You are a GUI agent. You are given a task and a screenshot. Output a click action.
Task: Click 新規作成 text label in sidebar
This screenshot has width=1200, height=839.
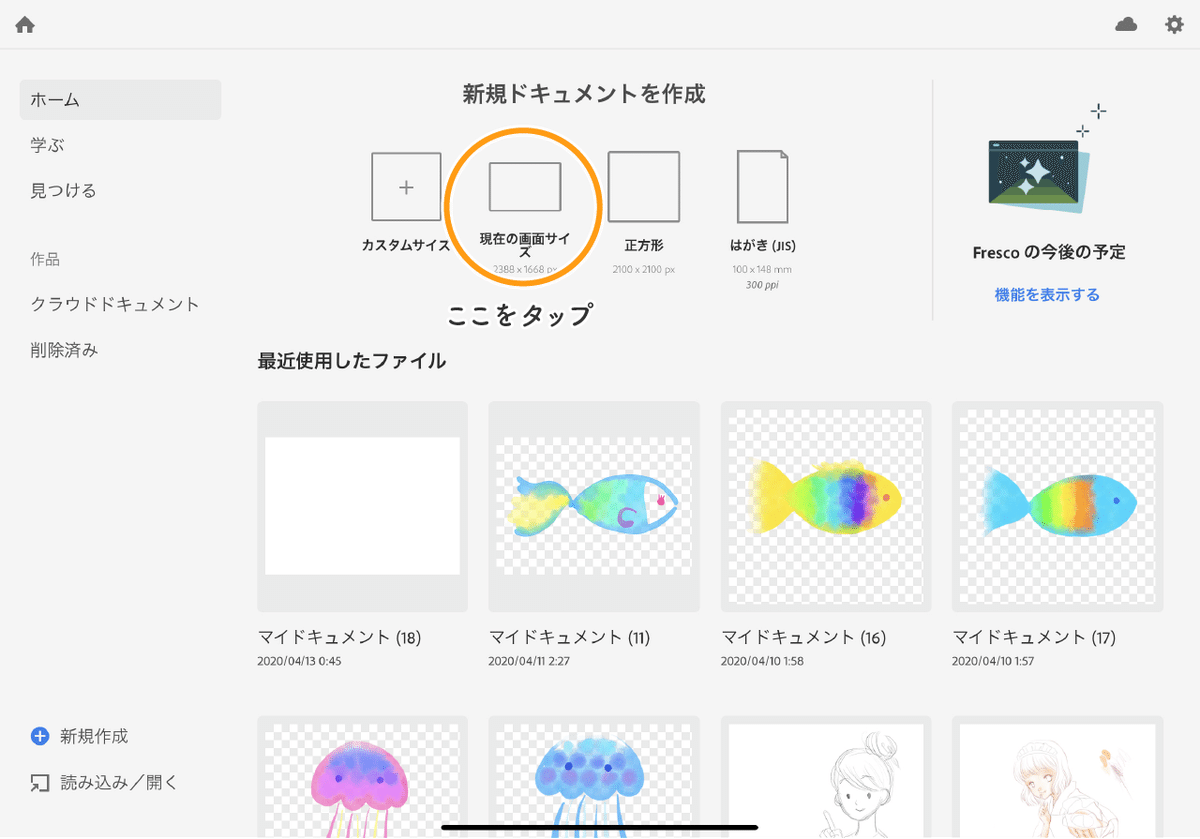point(94,736)
